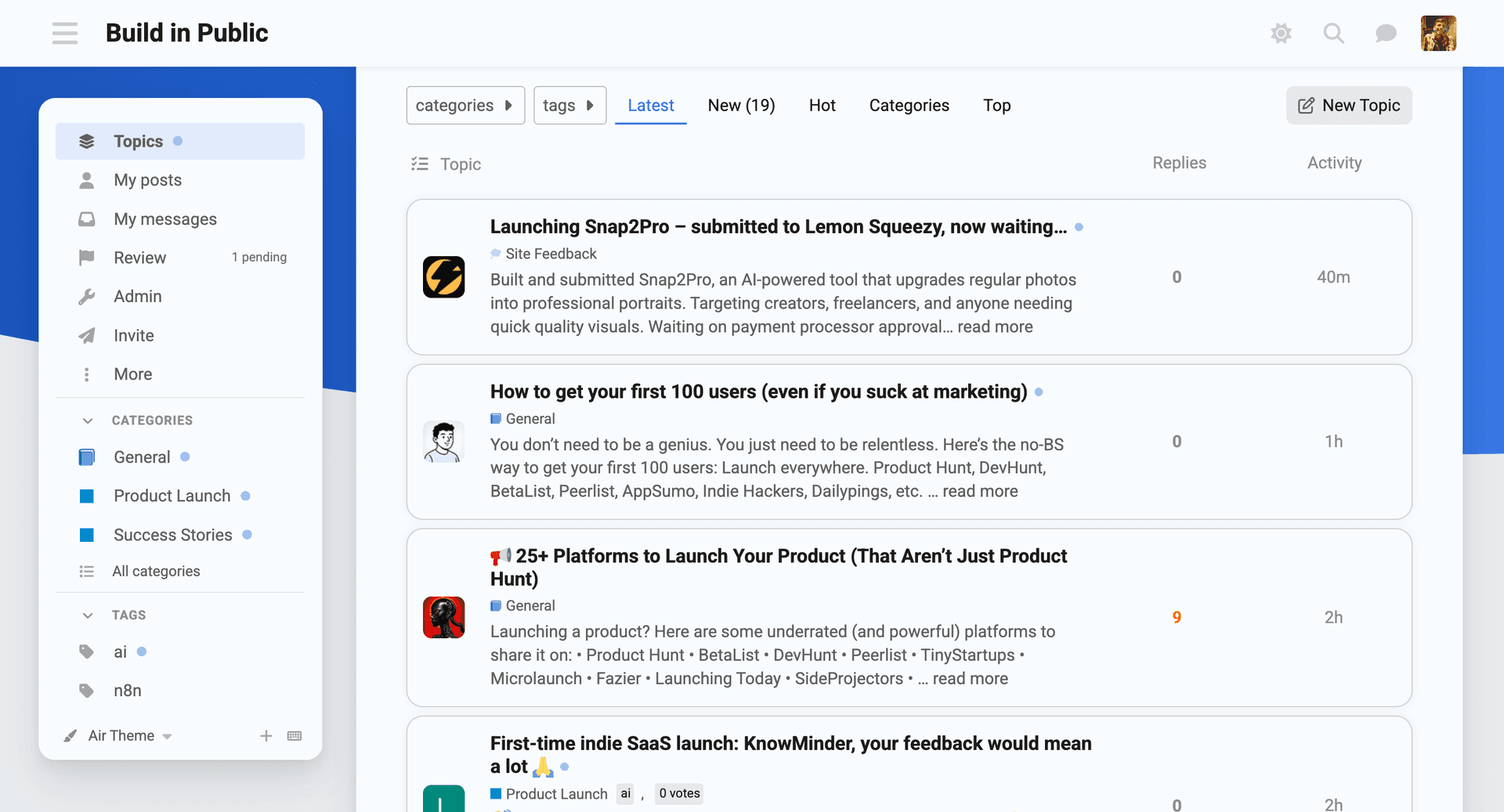Image resolution: width=1504 pixels, height=812 pixels.
Task: Open the 'How to get your first 100 users' topic
Action: [758, 392]
